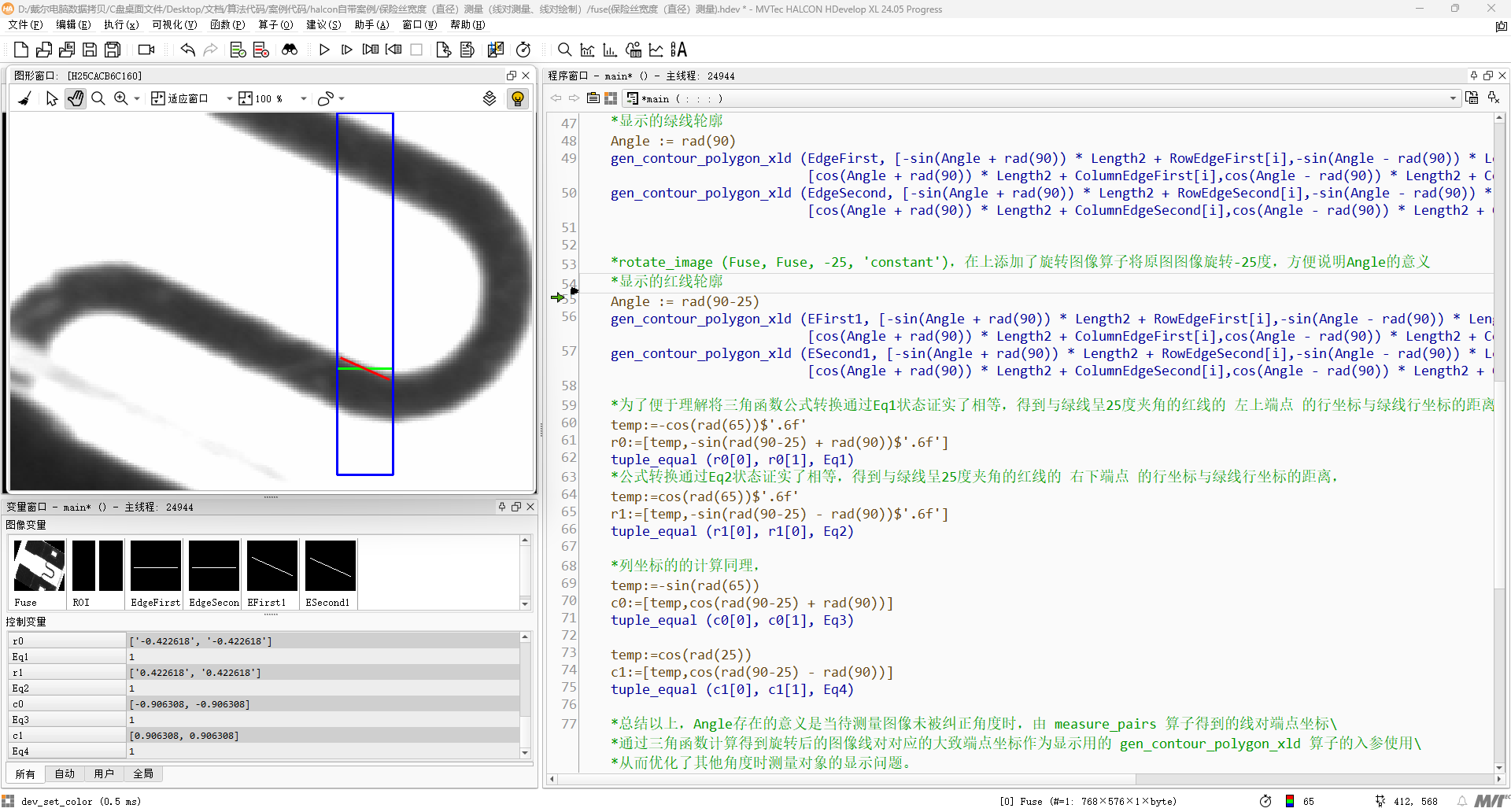Open the OCR assistant icon

coord(678,50)
